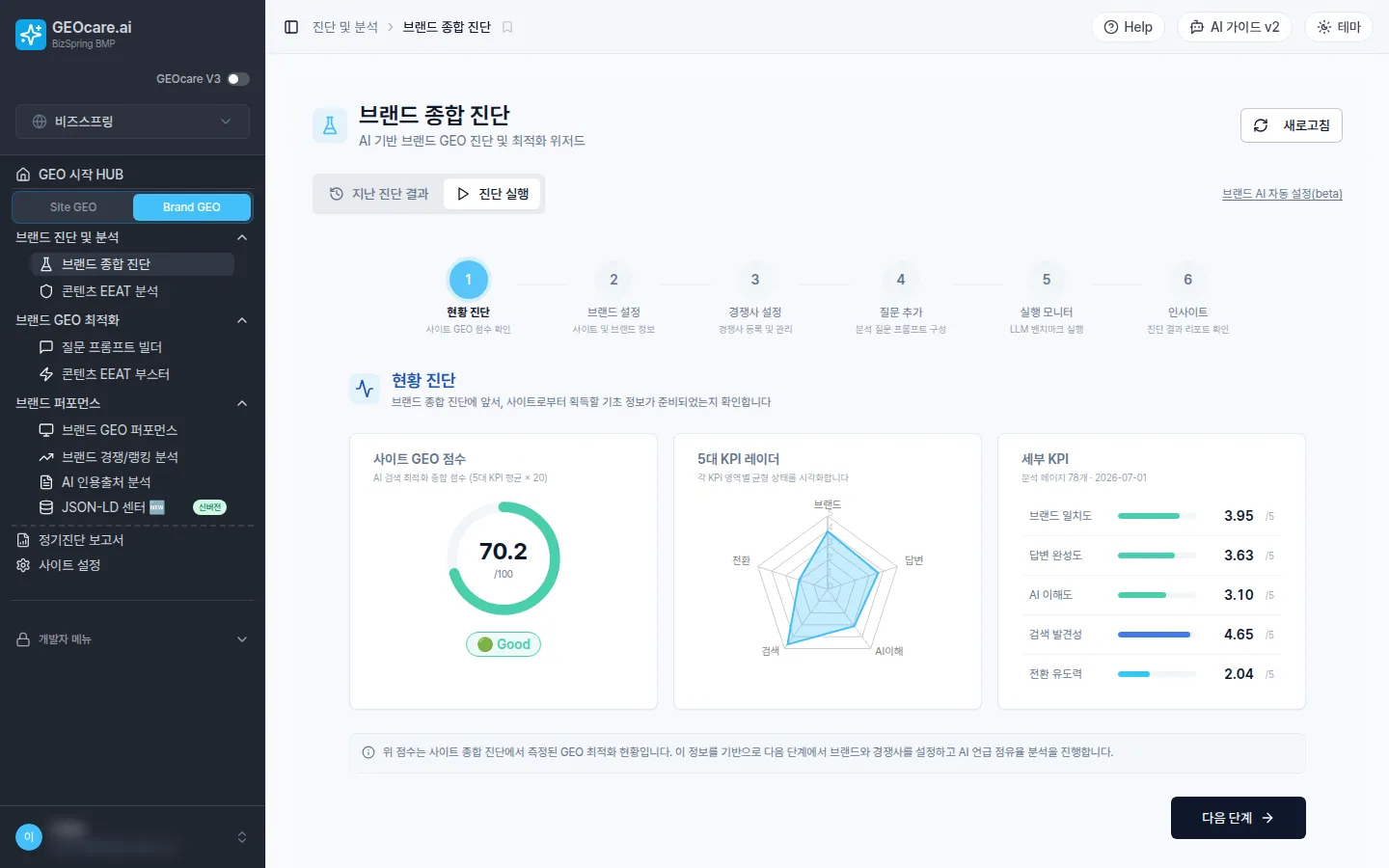This screenshot has height=868, width=1389.
Task: Open GEO 시작 HUB menu
Action: tap(132, 175)
